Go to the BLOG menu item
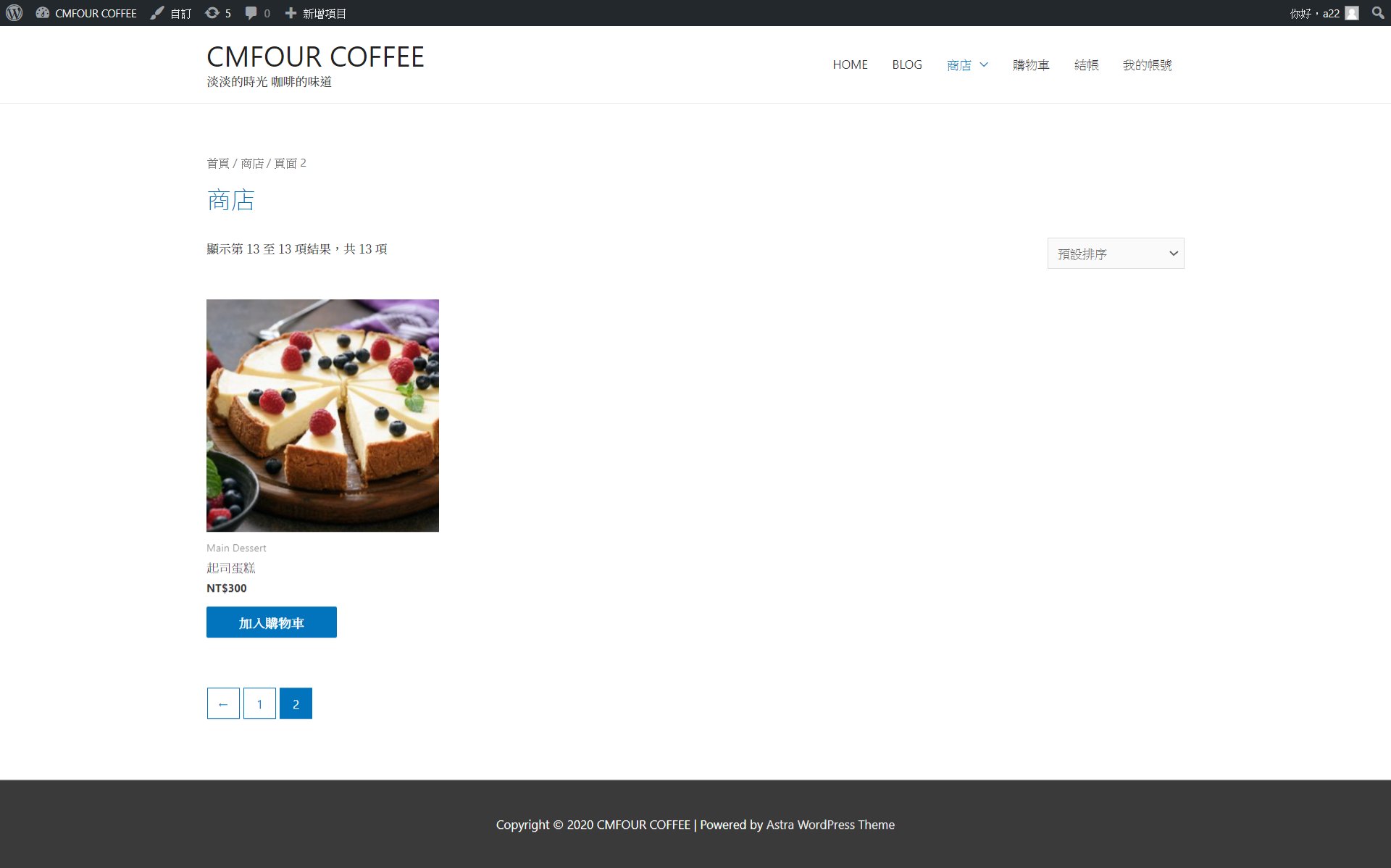Screen dimensions: 1391x868 tap(906, 65)
